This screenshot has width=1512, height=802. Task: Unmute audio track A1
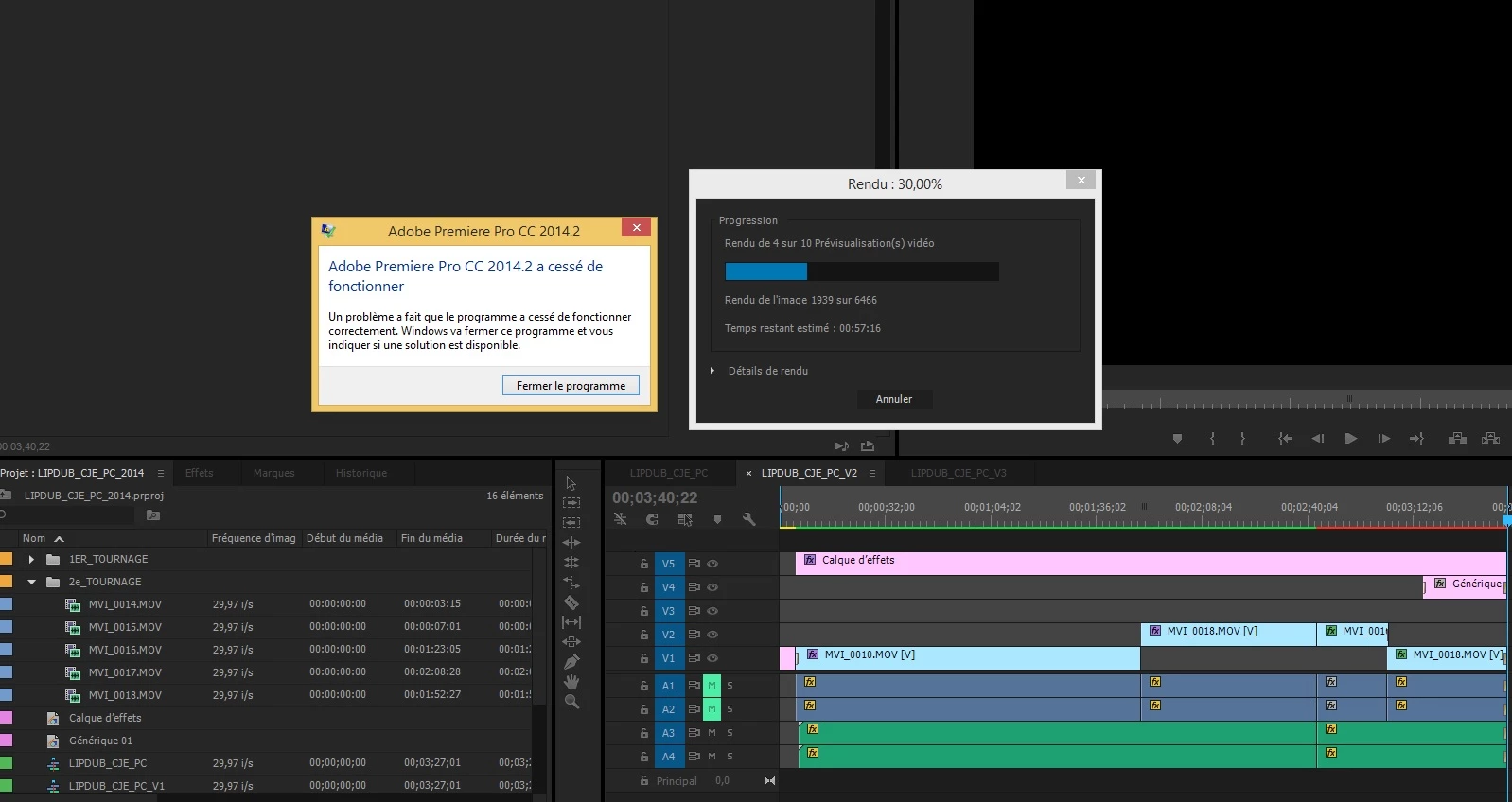point(712,685)
